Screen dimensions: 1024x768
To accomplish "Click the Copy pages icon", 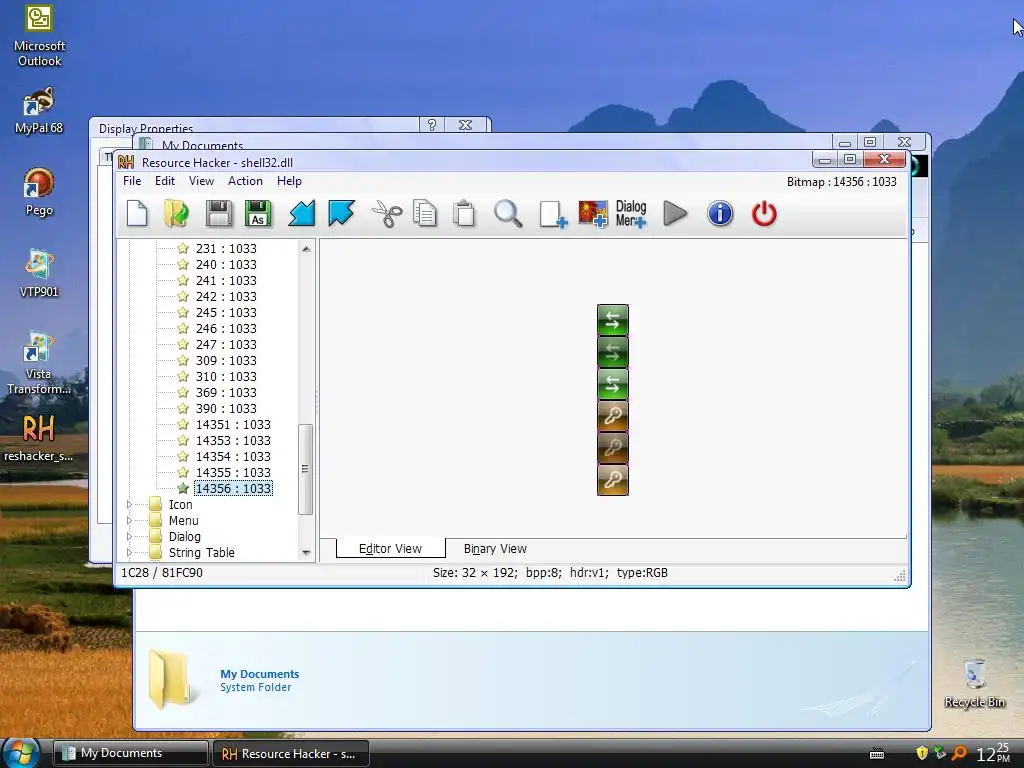I will click(425, 214).
